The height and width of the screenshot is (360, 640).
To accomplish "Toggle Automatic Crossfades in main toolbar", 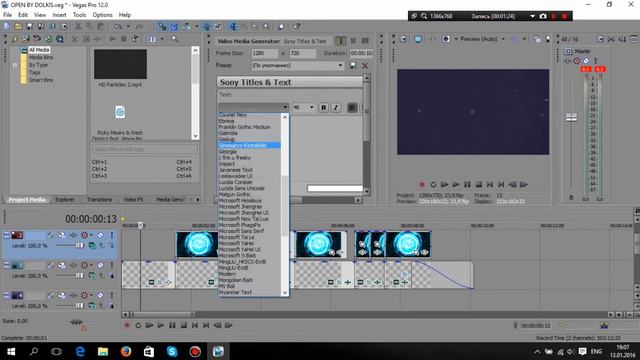I will click(174, 26).
